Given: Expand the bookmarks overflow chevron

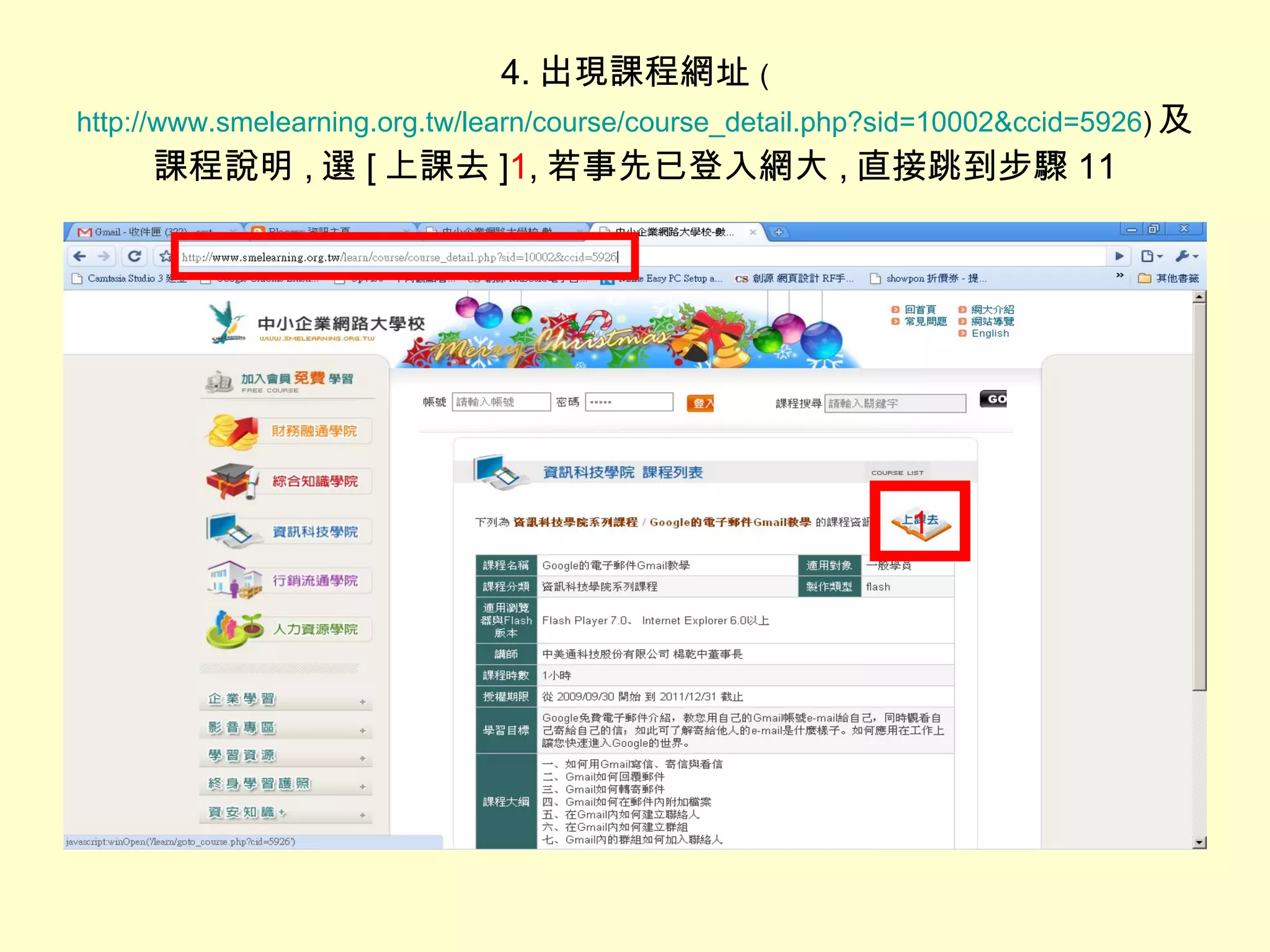Looking at the screenshot, I should (1120, 276).
